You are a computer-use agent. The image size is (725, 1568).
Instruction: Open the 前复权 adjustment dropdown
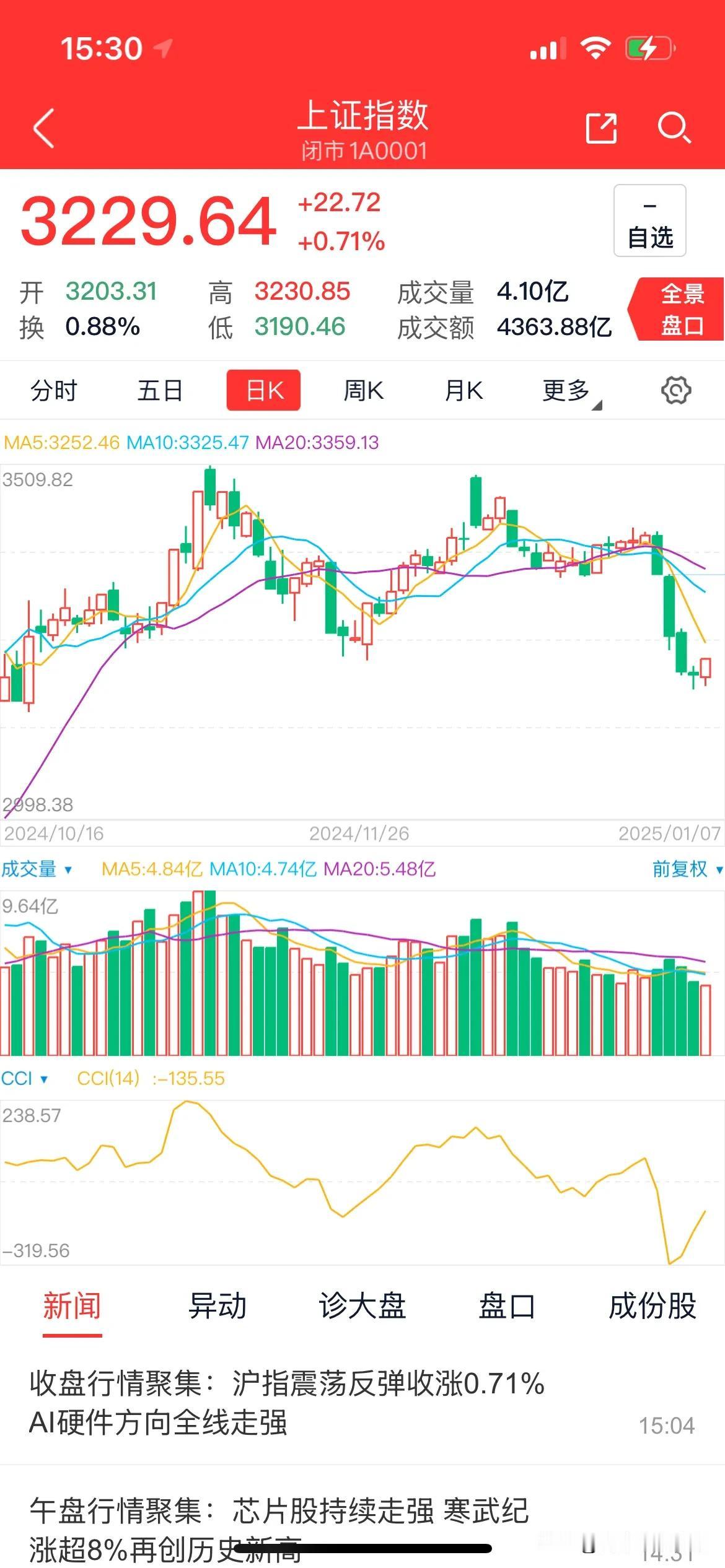(x=687, y=869)
